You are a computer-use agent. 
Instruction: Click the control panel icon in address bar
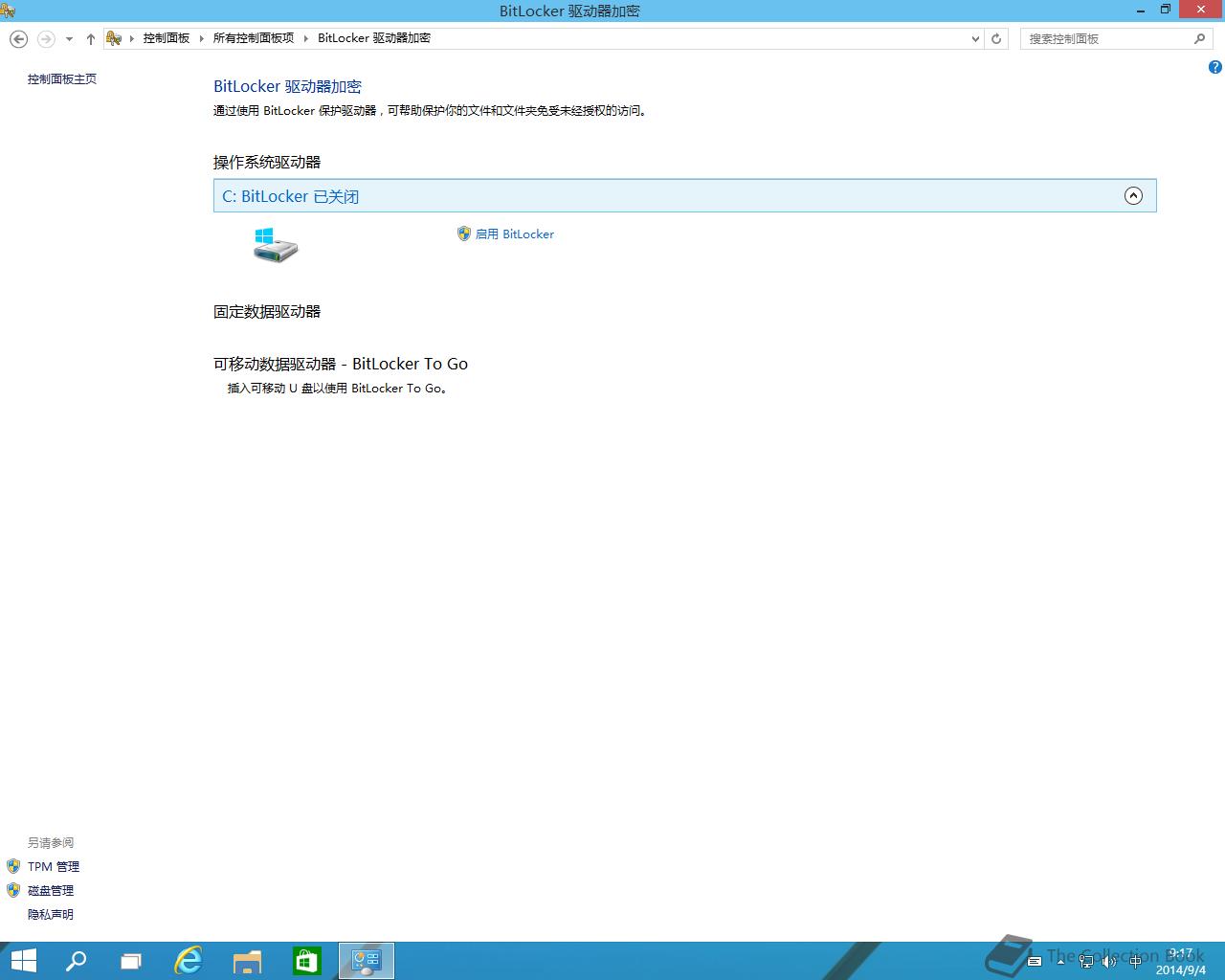114,38
